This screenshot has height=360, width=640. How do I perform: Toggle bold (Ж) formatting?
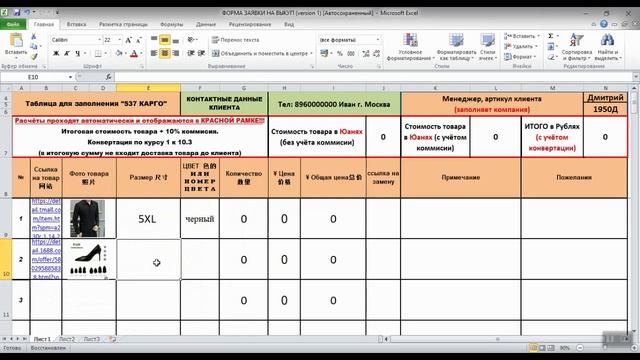pyautogui.click(x=56, y=53)
